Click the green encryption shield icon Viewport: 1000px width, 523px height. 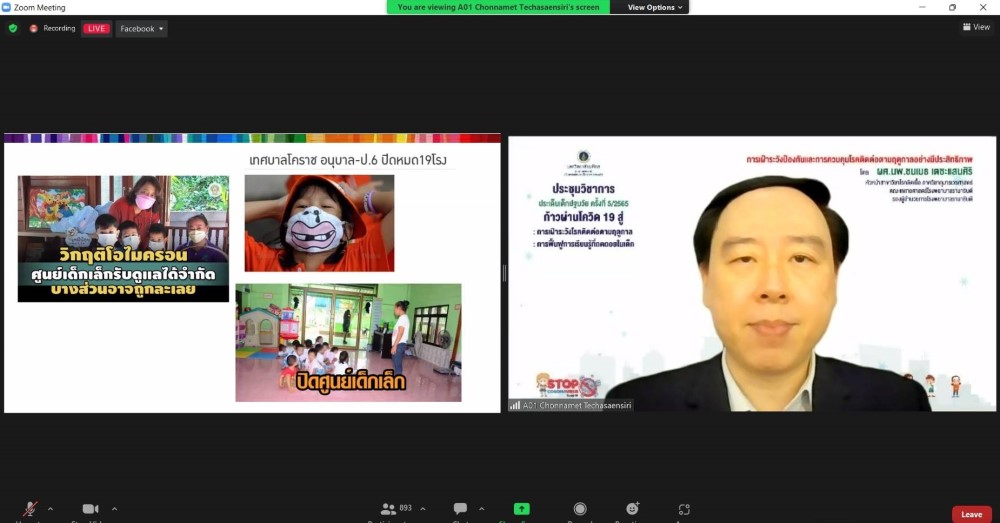pyautogui.click(x=13, y=29)
